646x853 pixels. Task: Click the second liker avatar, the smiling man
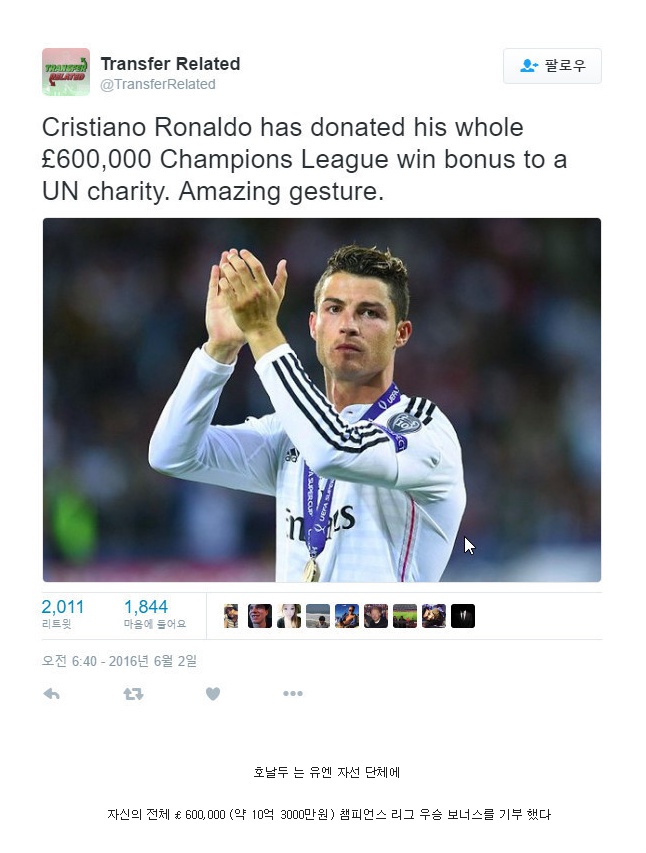pos(260,616)
